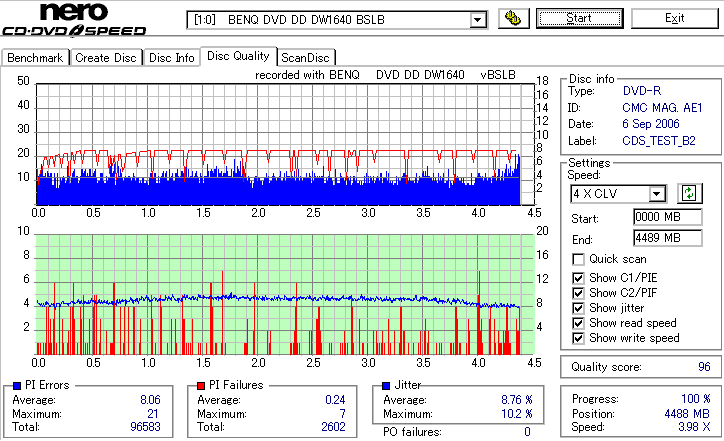Click the Exit button
Screen dimensions: 724x441
[x=675, y=18]
